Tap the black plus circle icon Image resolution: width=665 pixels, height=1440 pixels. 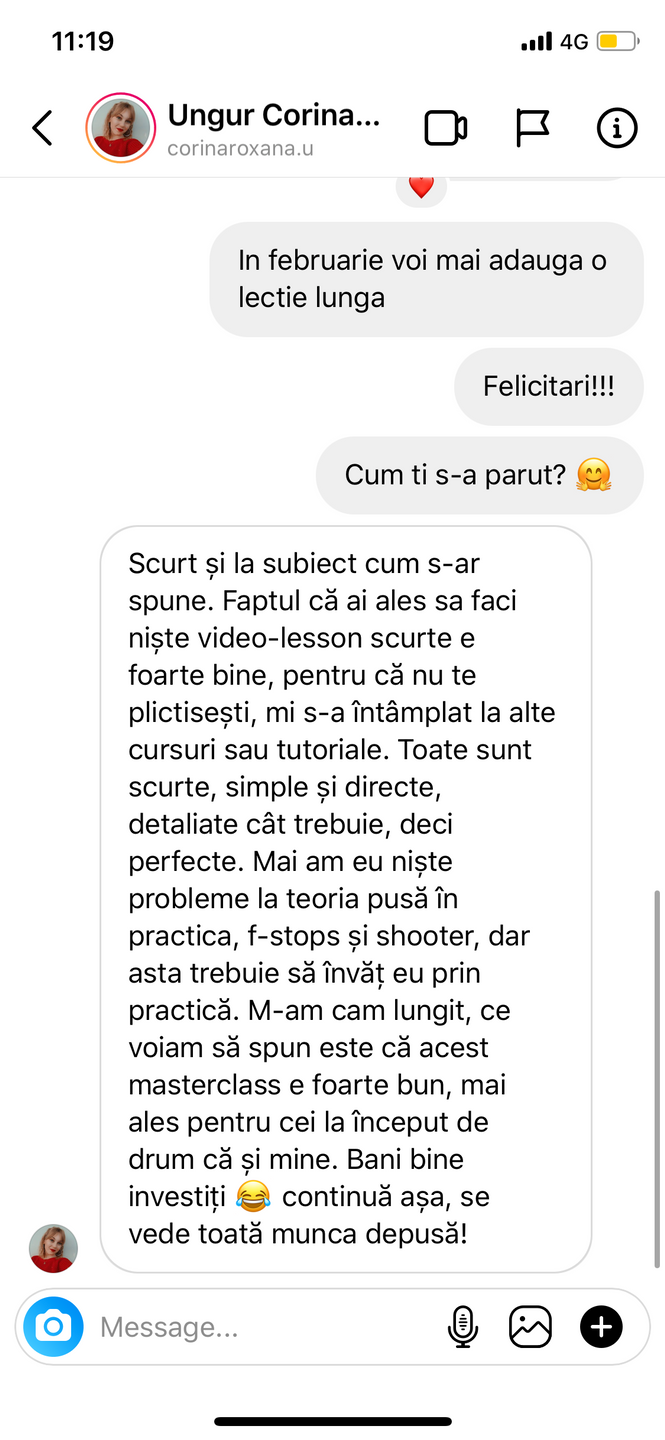[x=601, y=1327]
